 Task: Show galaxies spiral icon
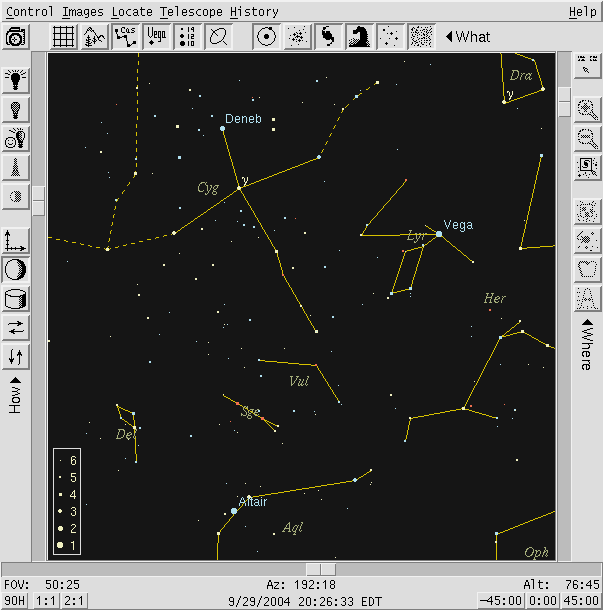click(x=328, y=37)
